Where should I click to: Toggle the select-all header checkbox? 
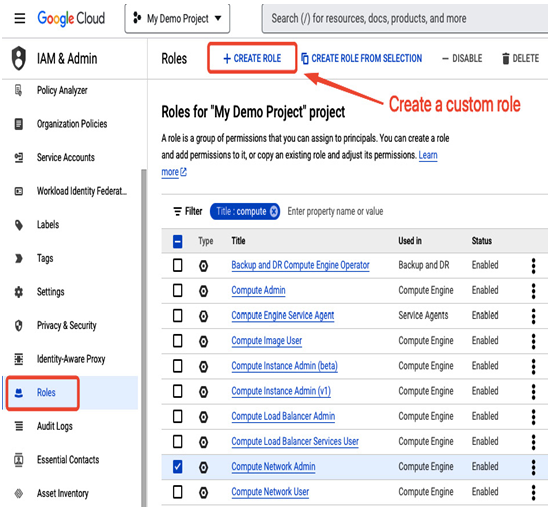[x=178, y=241]
